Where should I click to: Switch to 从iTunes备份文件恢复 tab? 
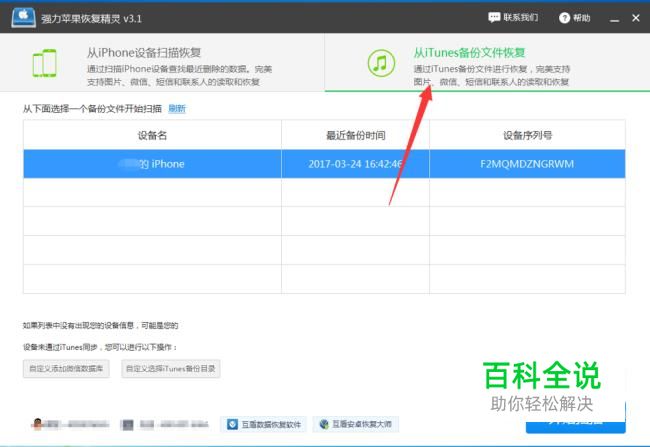[x=488, y=63]
